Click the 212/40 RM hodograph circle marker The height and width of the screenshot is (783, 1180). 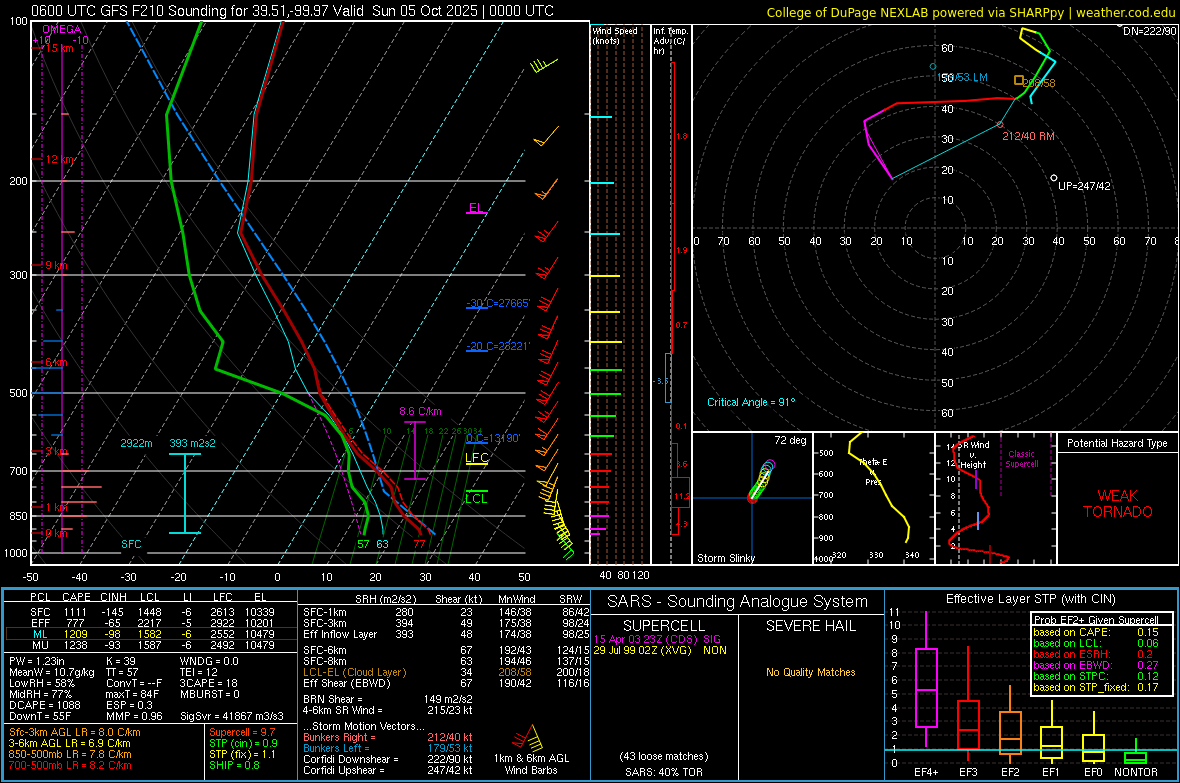tap(1000, 125)
